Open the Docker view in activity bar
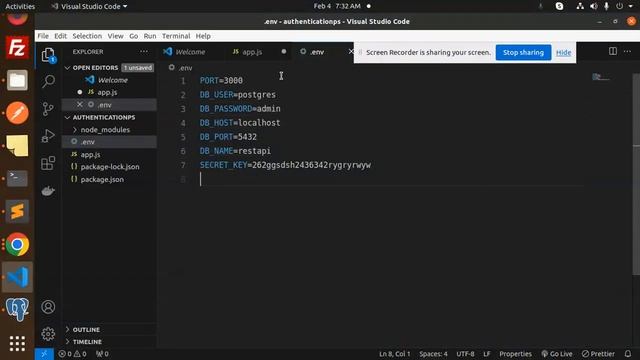 pyautogui.click(x=48, y=191)
